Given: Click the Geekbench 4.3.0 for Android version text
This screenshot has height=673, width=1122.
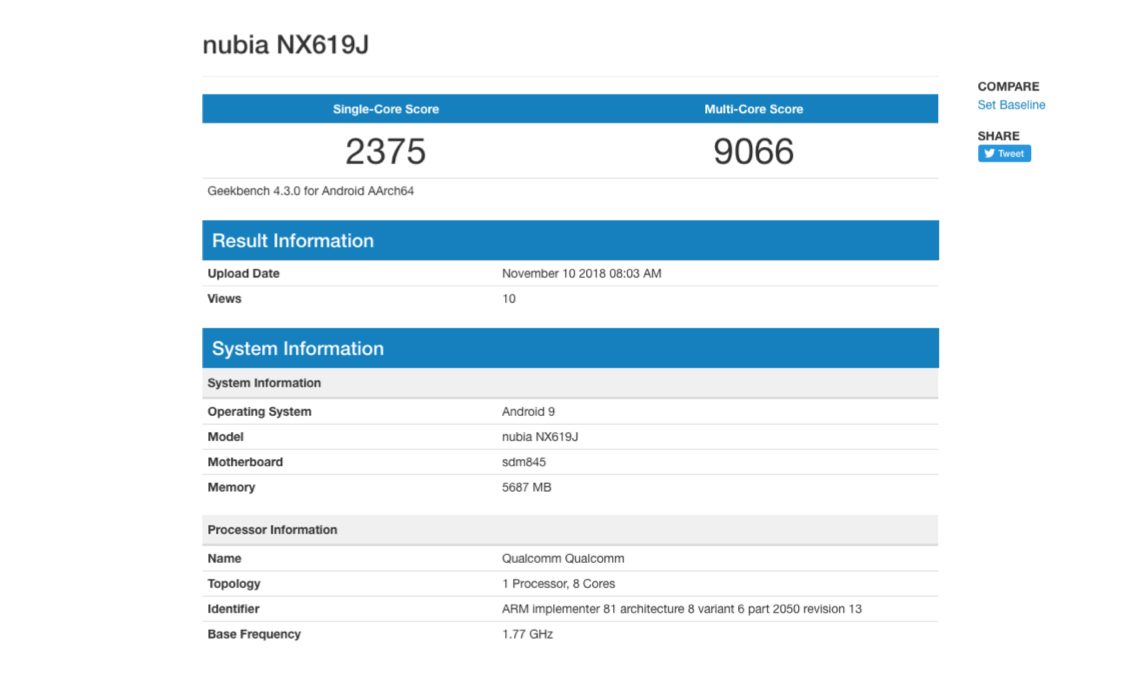Looking at the screenshot, I should tap(310, 191).
